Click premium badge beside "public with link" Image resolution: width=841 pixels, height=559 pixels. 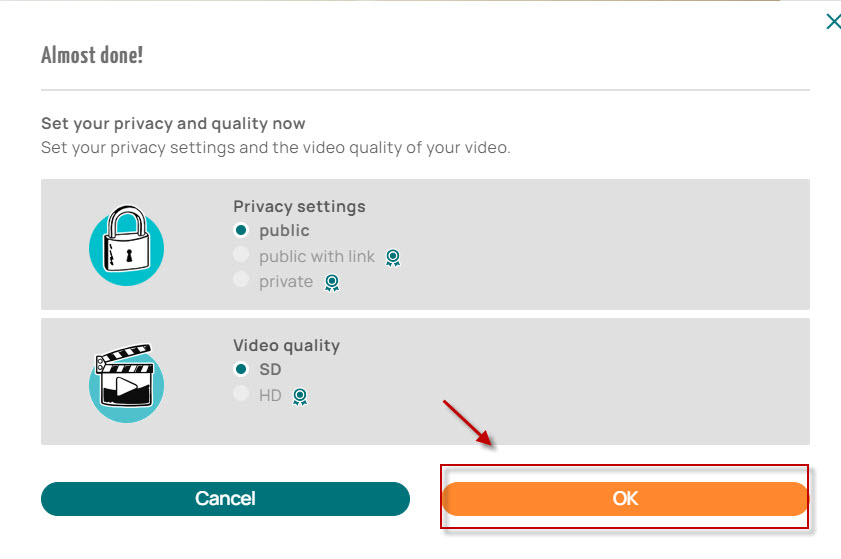tap(393, 258)
